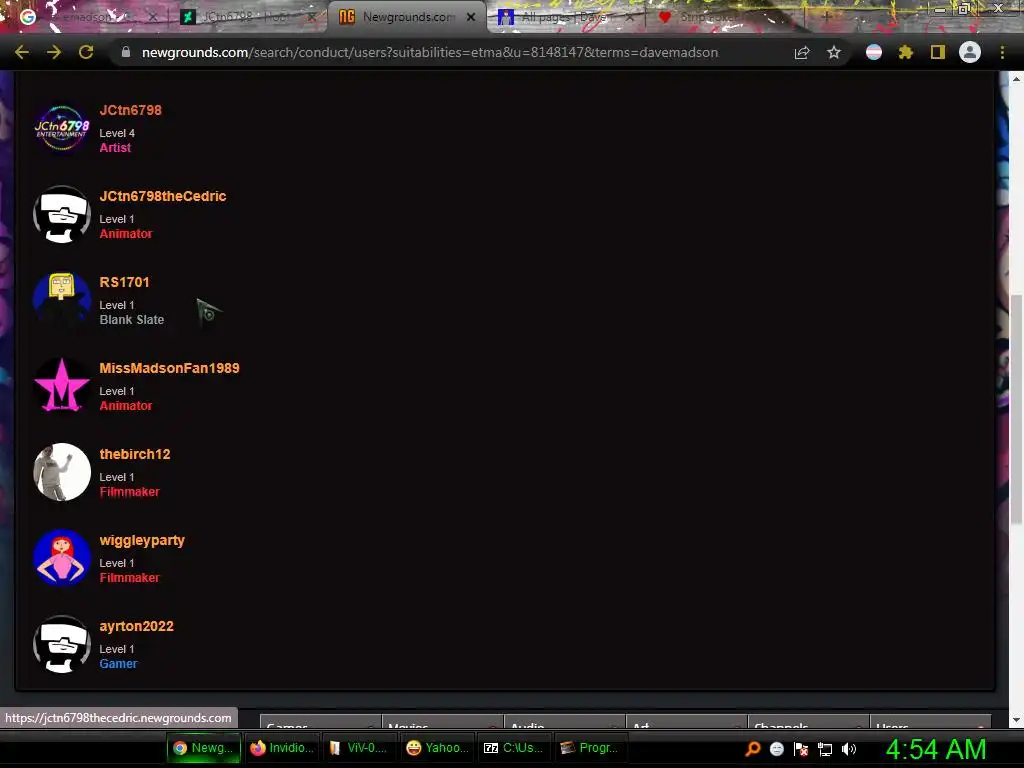1024x768 pixels.
Task: Switch to the Google tab
Action: pyautogui.click(x=88, y=17)
